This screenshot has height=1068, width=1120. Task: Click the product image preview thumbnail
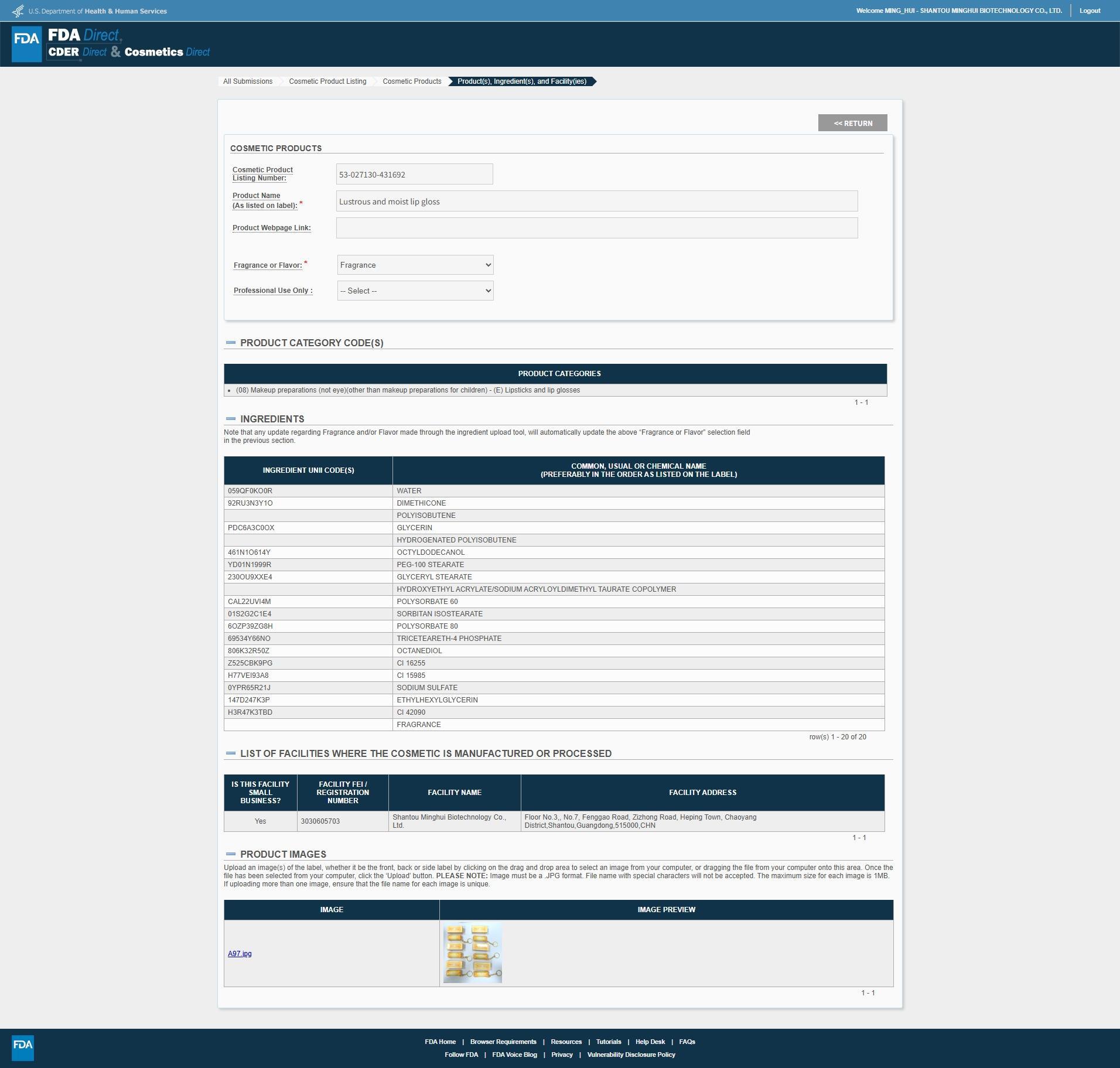pyautogui.click(x=473, y=953)
